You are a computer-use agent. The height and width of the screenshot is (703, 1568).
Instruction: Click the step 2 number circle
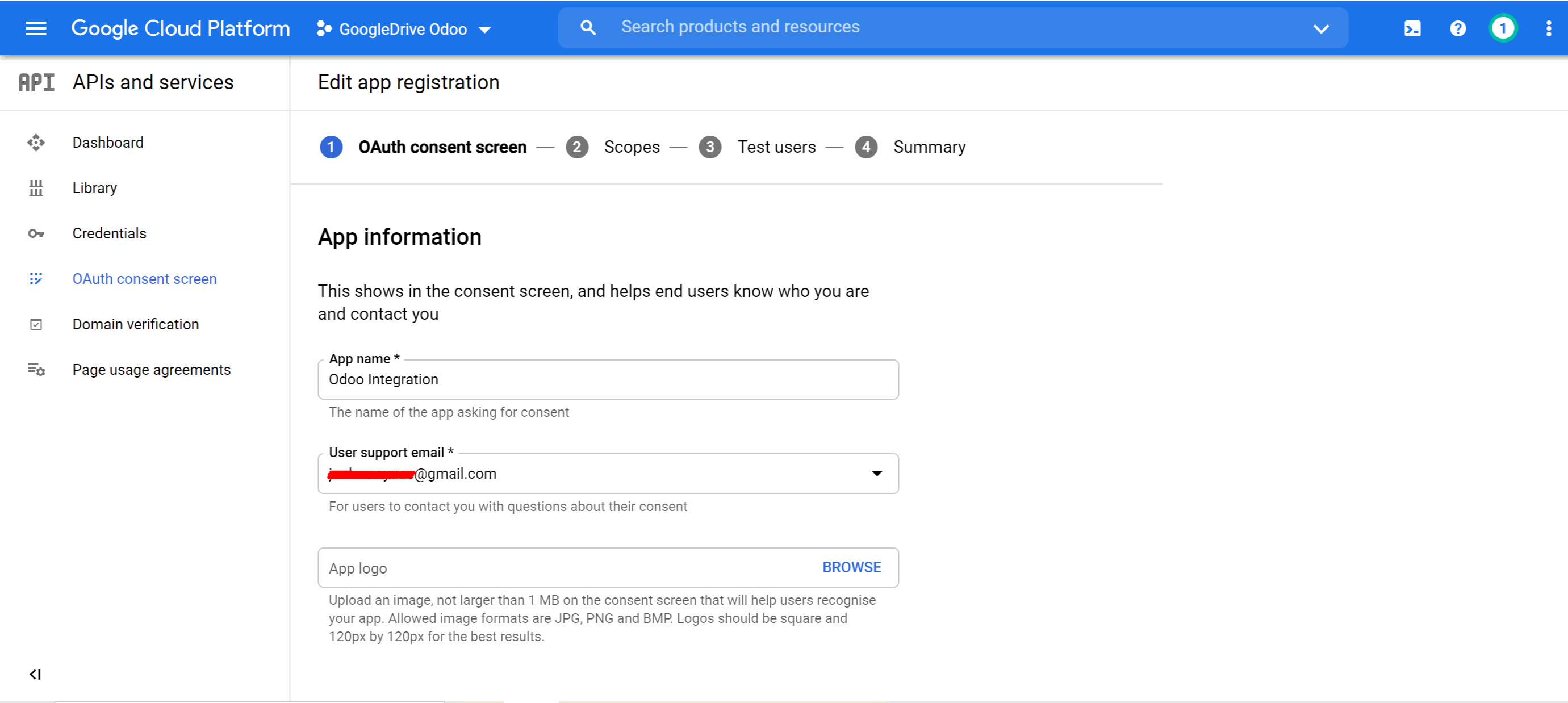tap(576, 147)
